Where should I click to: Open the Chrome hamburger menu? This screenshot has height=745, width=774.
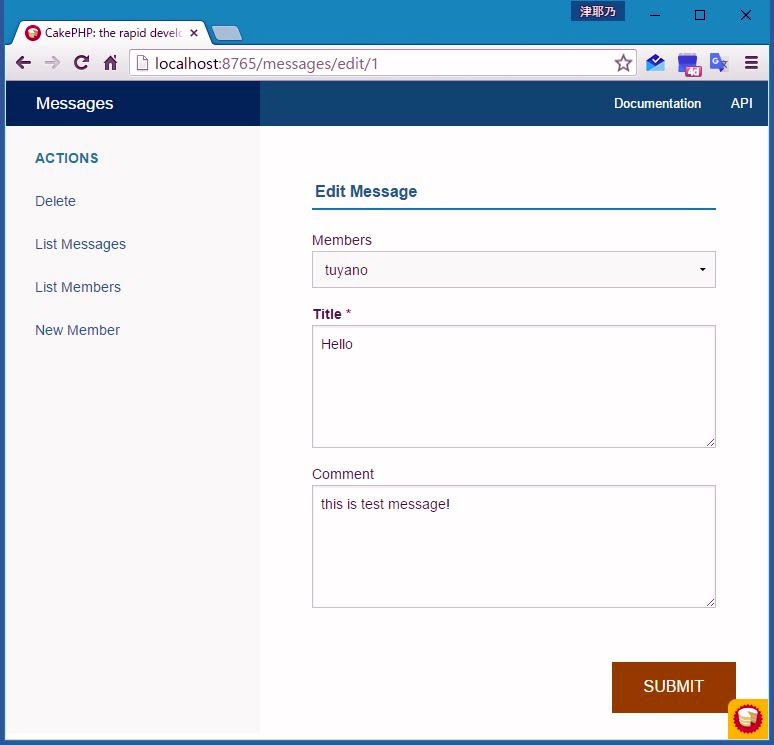click(x=751, y=63)
